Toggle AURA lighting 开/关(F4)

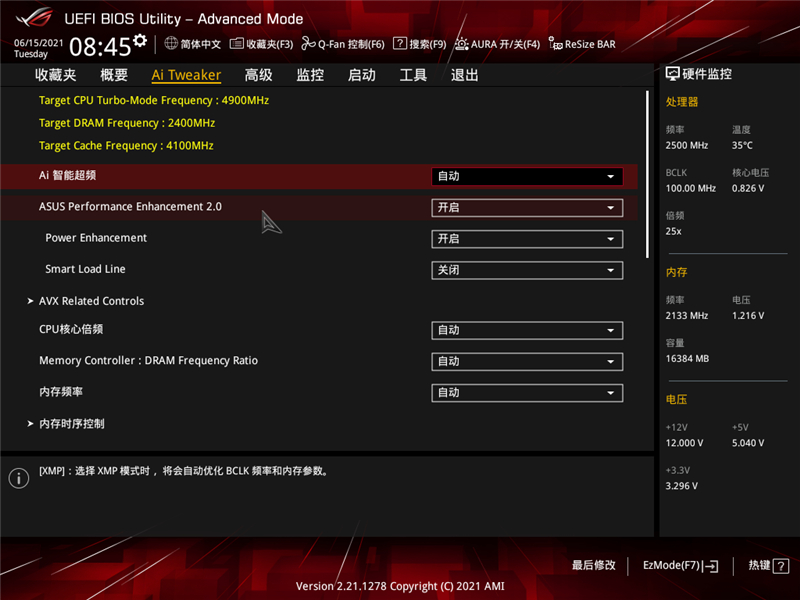coord(497,44)
